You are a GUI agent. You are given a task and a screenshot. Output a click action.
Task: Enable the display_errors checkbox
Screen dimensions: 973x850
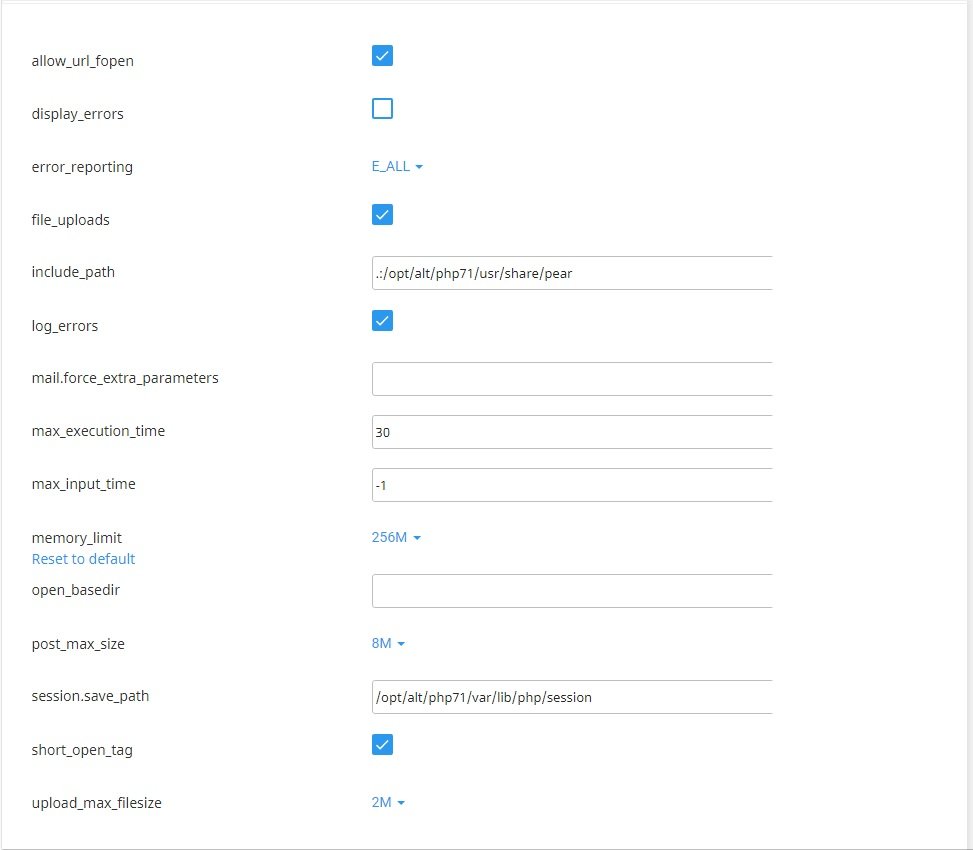382,109
